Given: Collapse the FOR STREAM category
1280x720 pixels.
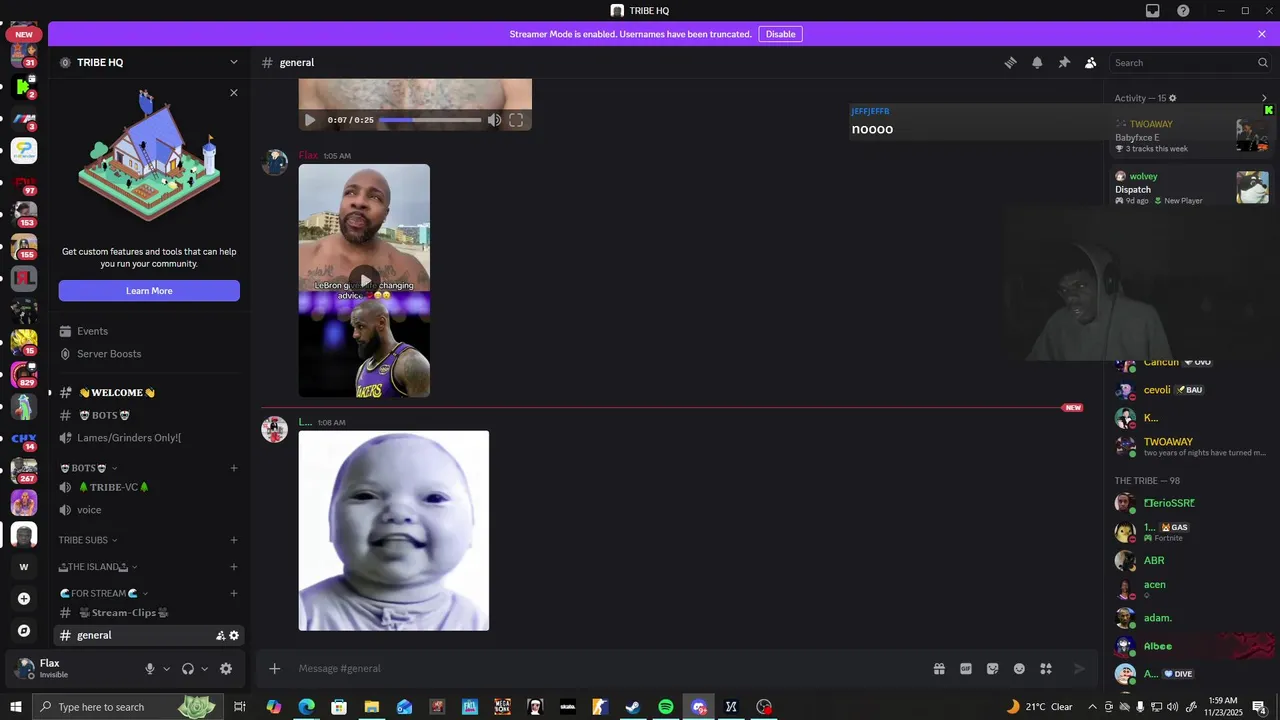Looking at the screenshot, I should coord(104,593).
